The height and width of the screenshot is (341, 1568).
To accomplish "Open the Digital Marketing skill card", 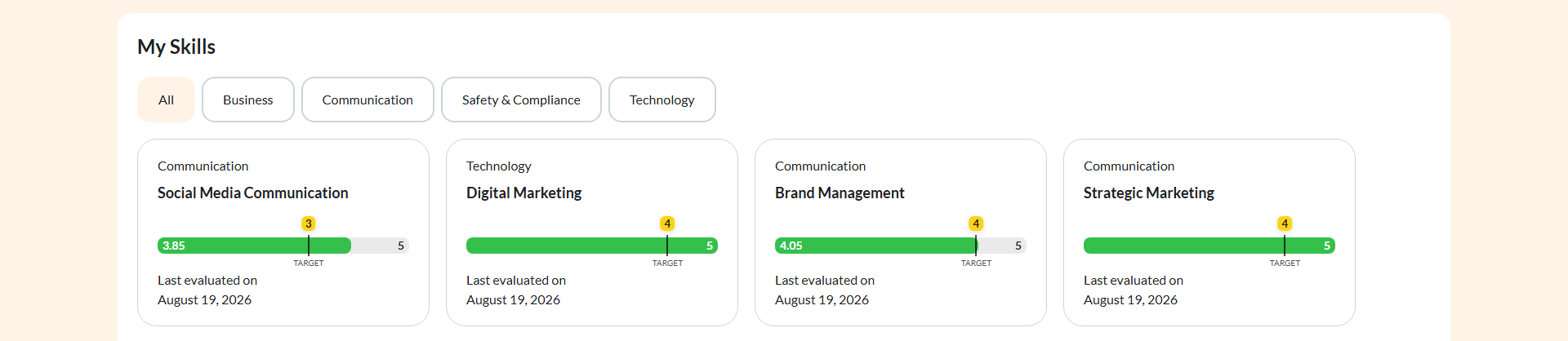I will [592, 232].
